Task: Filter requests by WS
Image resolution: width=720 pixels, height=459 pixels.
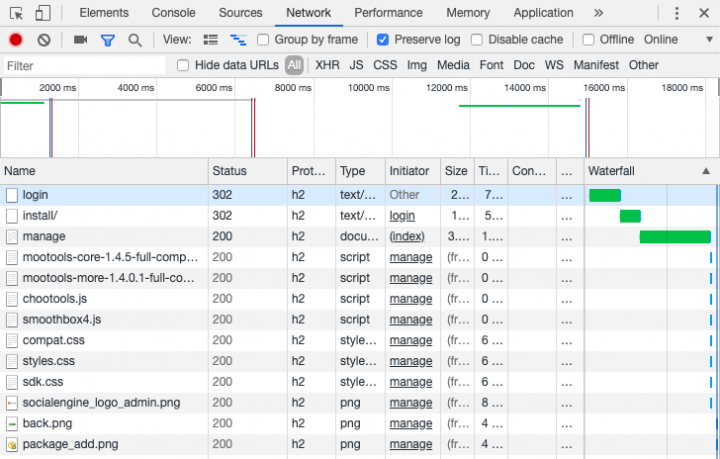Action: tap(554, 65)
